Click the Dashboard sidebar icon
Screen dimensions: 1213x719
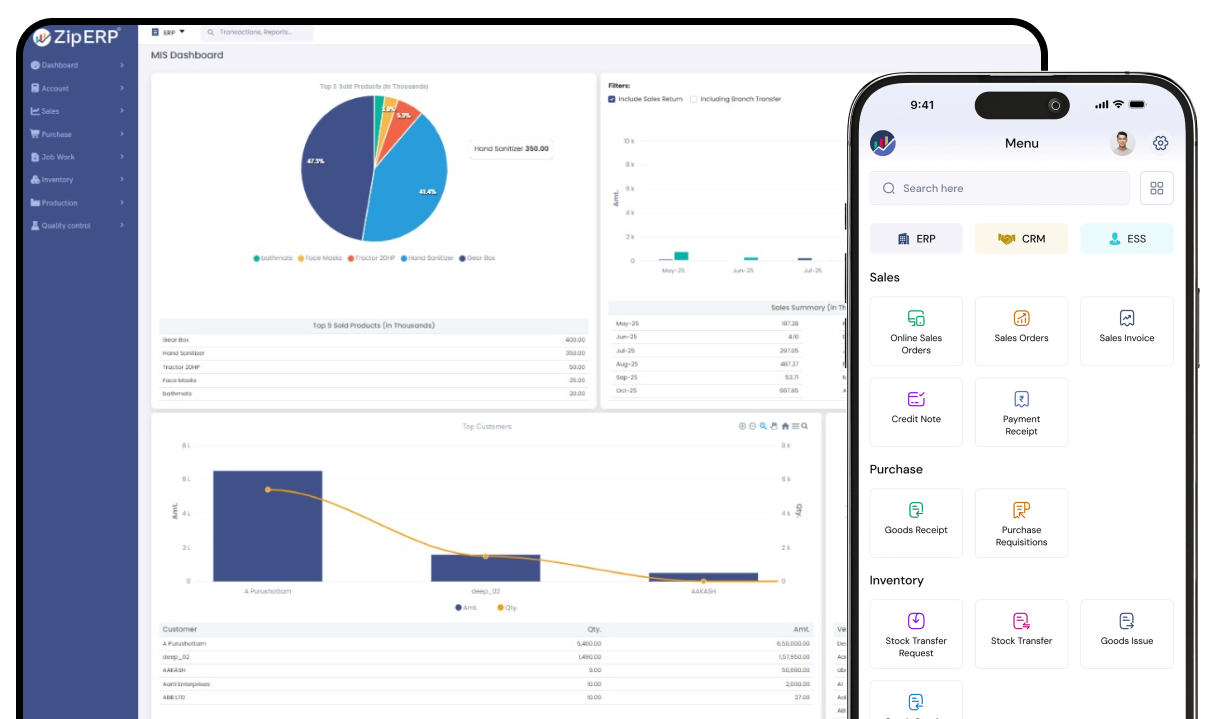coord(35,65)
